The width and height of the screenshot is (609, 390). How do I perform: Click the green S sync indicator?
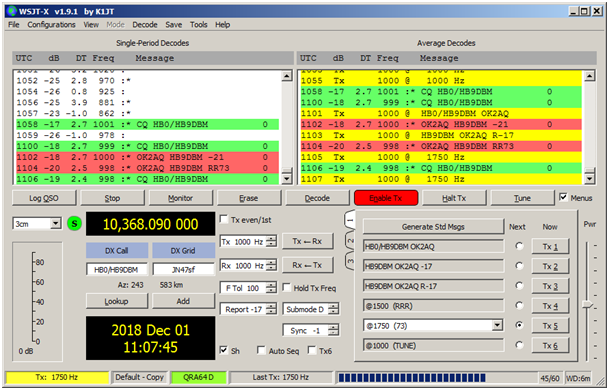click(74, 224)
